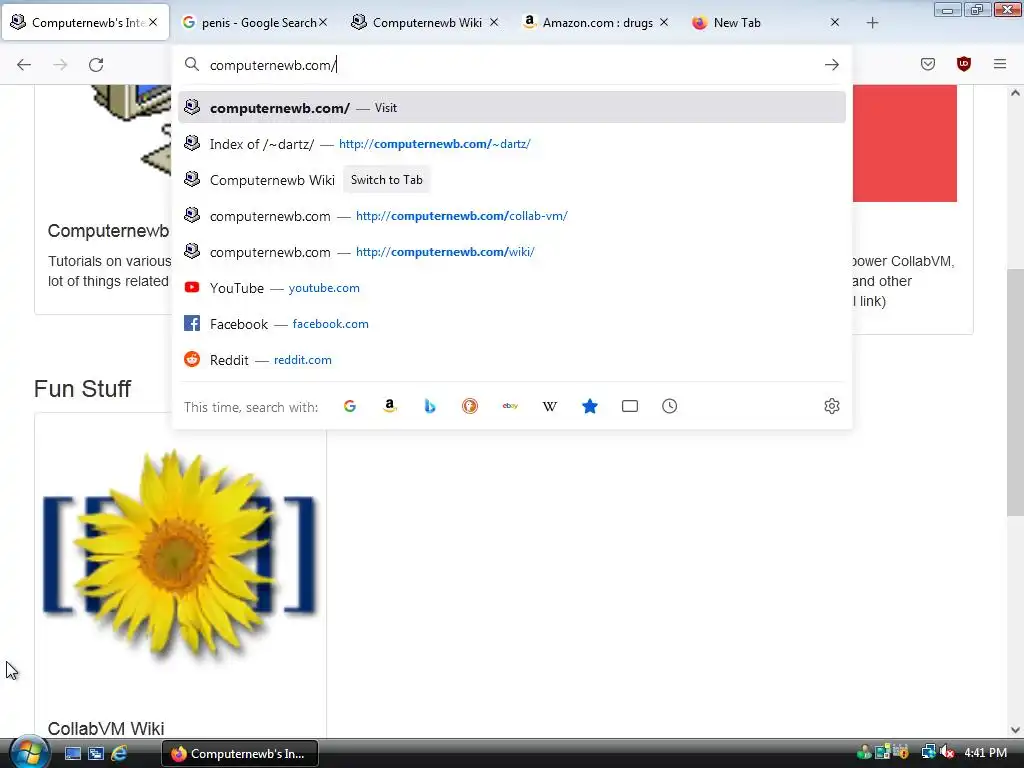1024x768 pixels.
Task: Search this time with Bing
Action: click(430, 406)
